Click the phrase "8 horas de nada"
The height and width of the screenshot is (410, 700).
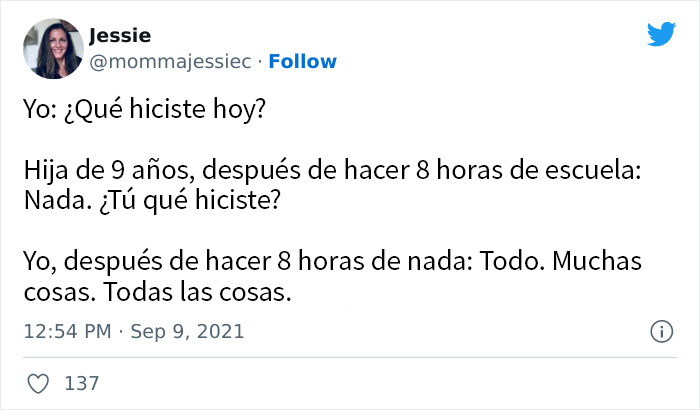361,263
